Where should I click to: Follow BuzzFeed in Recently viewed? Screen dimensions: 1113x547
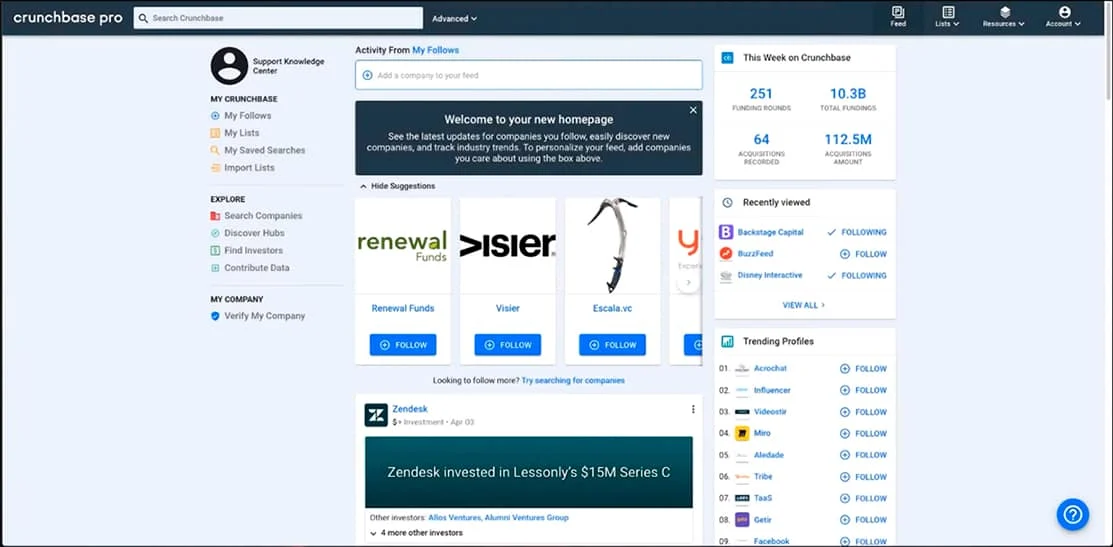click(x=863, y=254)
